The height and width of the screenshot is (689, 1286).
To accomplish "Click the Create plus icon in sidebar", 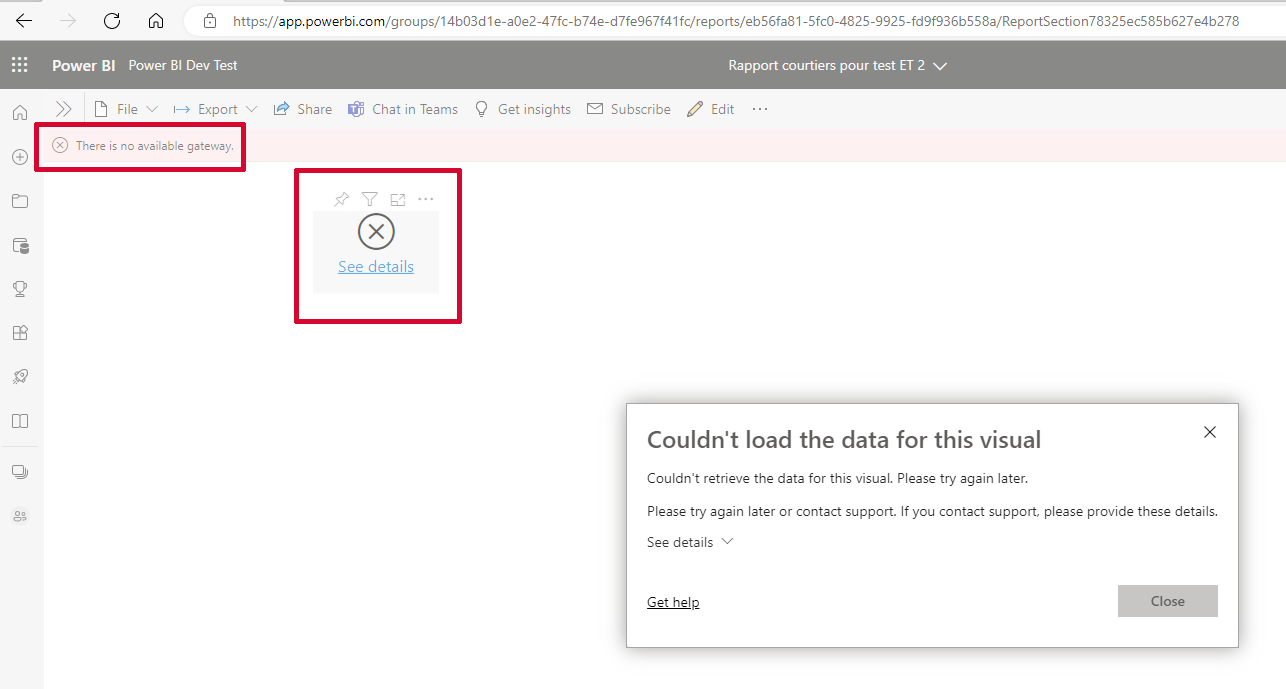I will (20, 157).
